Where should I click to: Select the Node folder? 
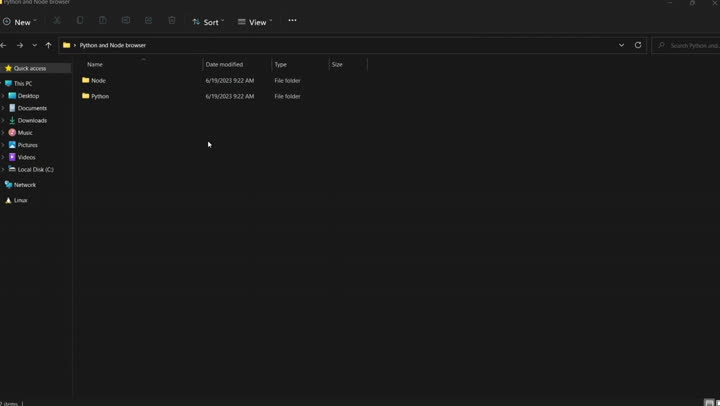click(98, 80)
